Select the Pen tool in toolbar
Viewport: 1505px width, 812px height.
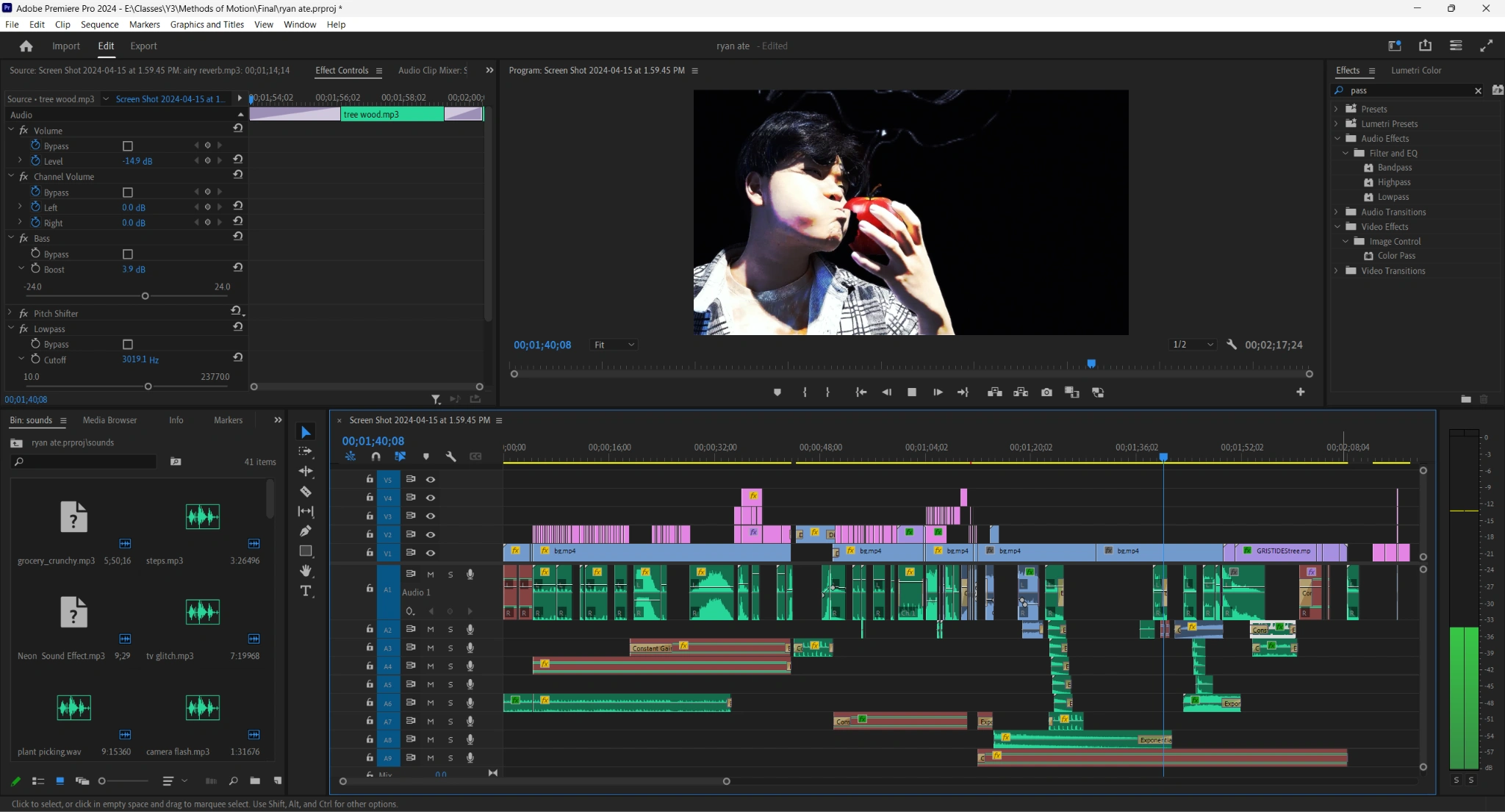[x=306, y=531]
